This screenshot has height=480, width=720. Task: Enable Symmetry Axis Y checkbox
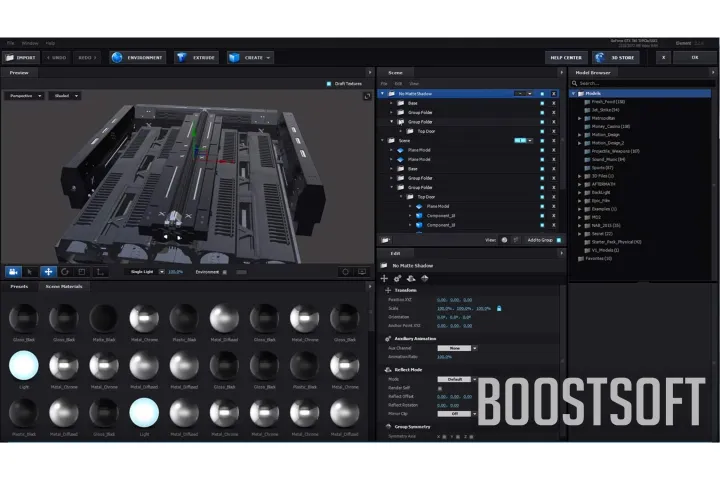pyautogui.click(x=458, y=436)
